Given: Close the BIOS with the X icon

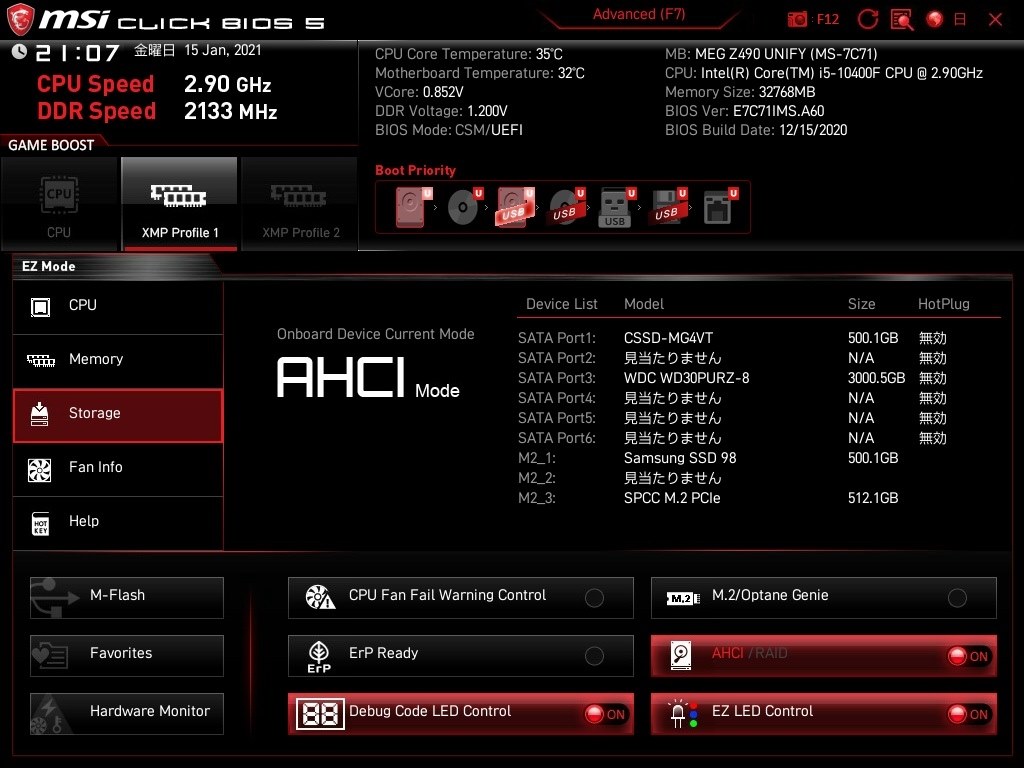Looking at the screenshot, I should (x=995, y=19).
